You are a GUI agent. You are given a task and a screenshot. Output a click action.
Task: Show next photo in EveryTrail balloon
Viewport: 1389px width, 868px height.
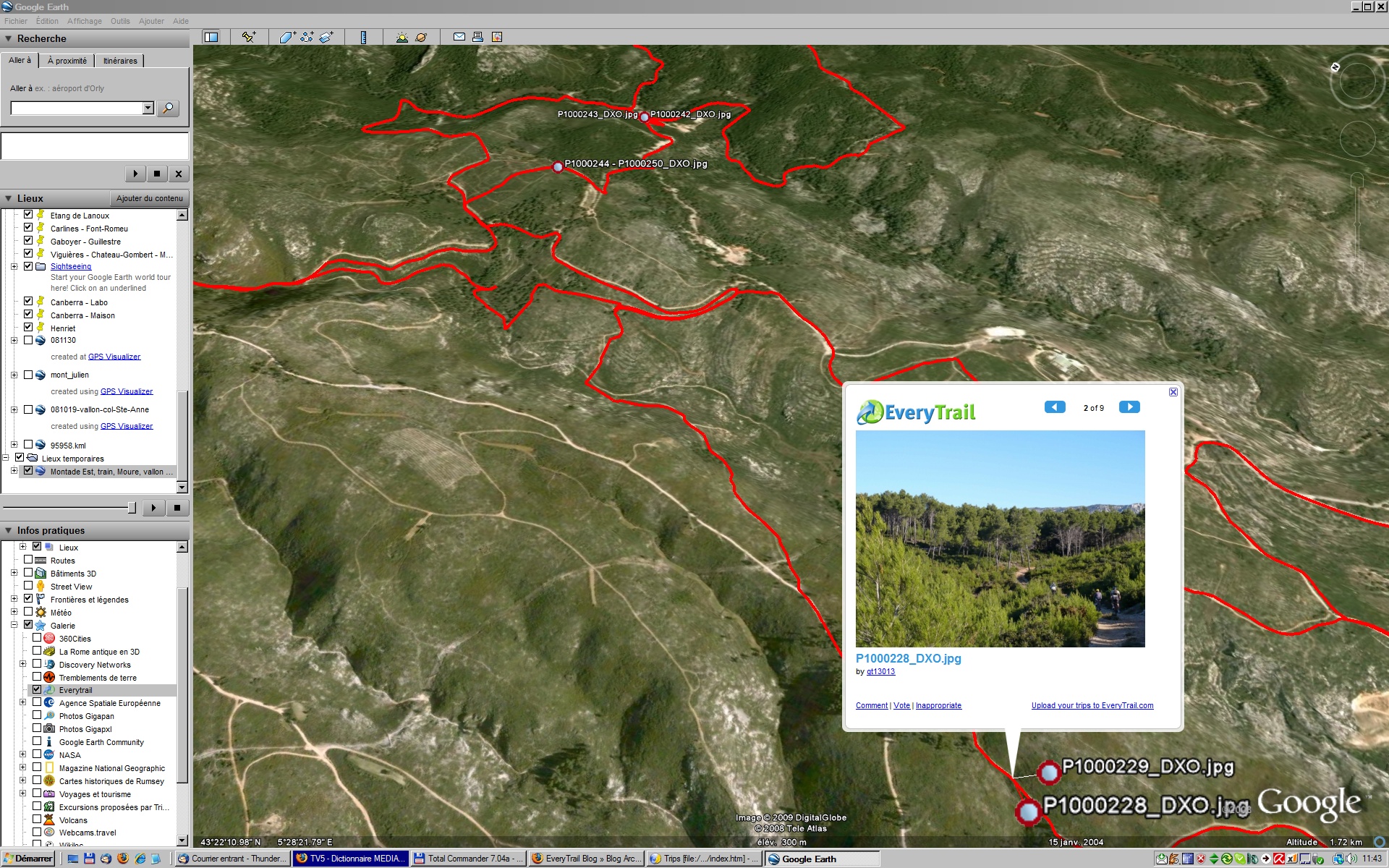coord(1129,407)
